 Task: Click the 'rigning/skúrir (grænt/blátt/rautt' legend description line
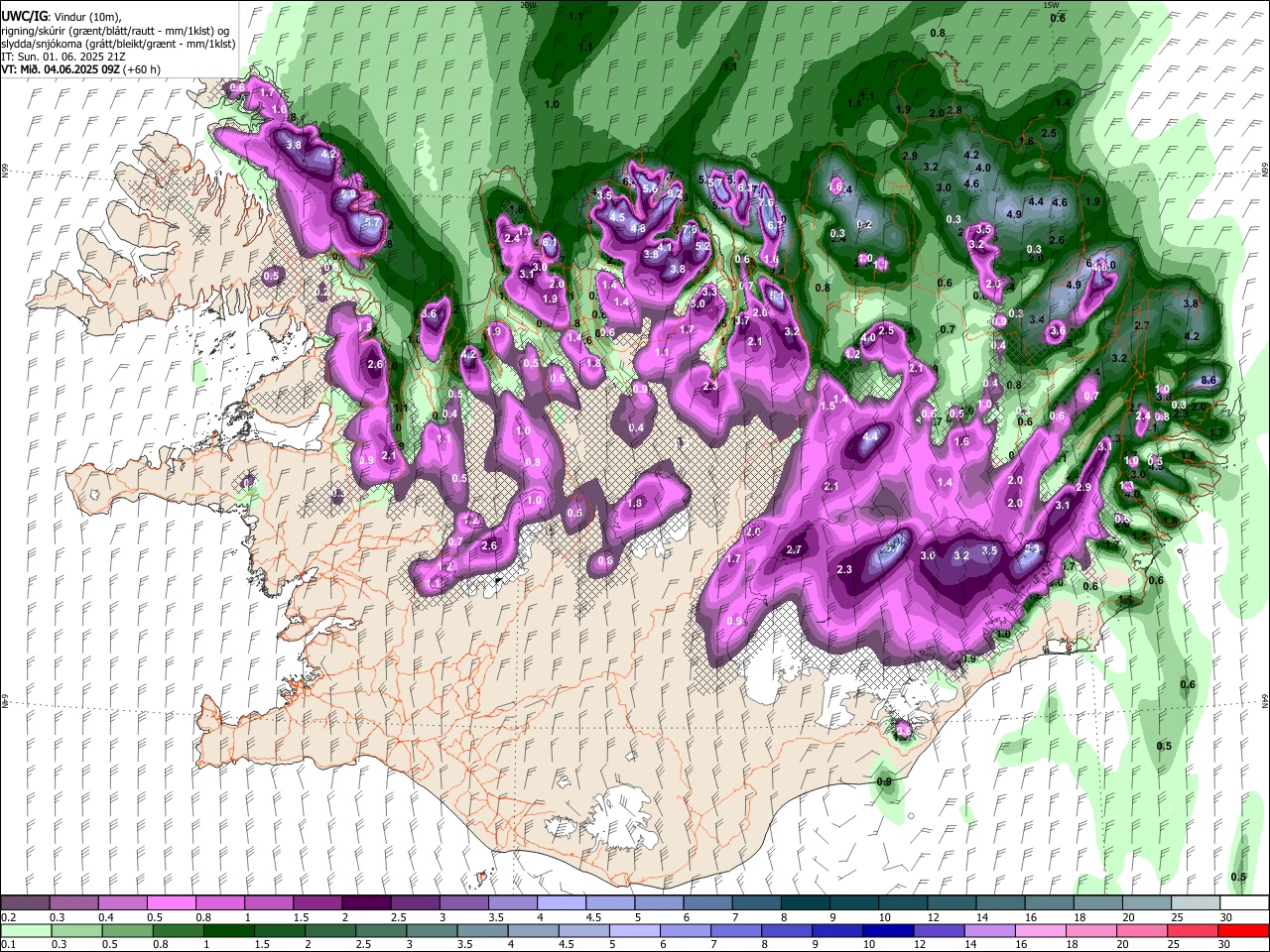click(117, 31)
